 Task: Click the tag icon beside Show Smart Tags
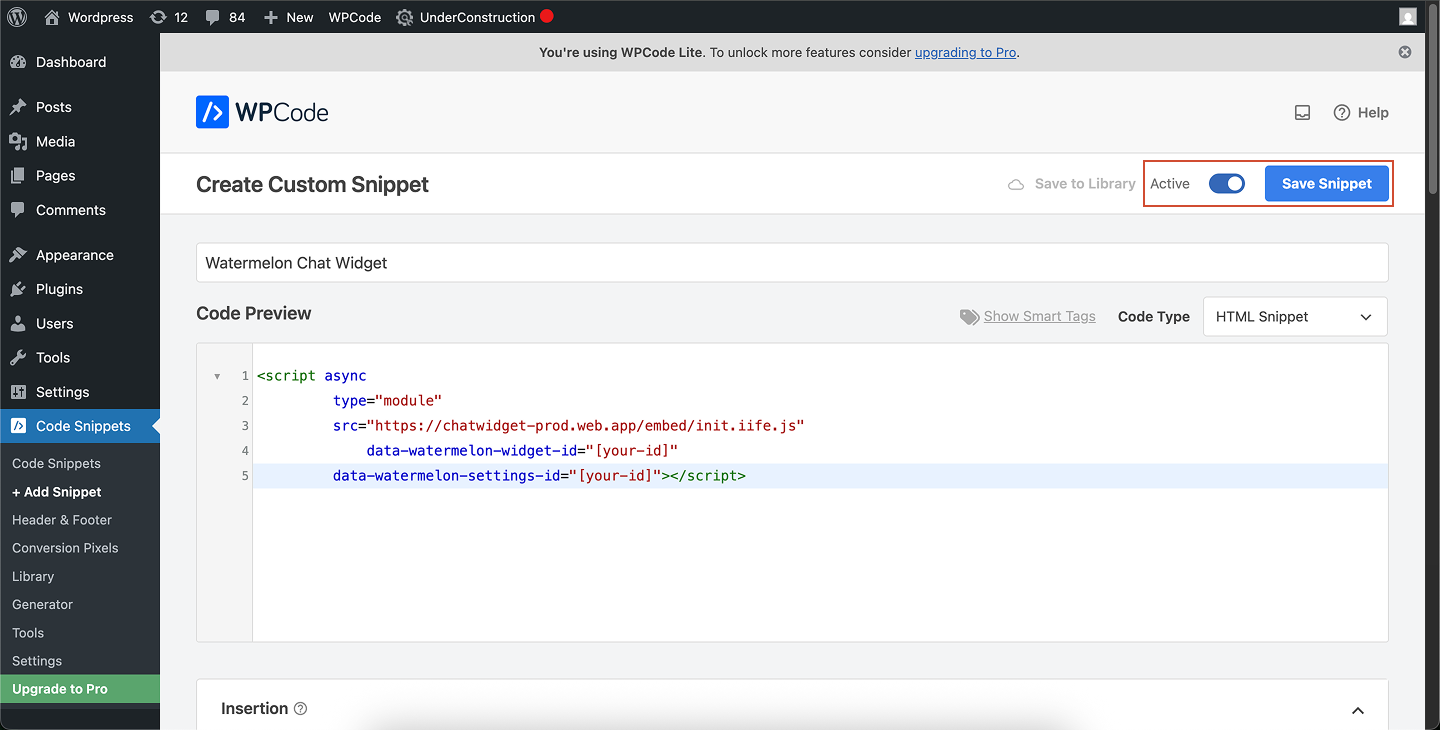968,316
